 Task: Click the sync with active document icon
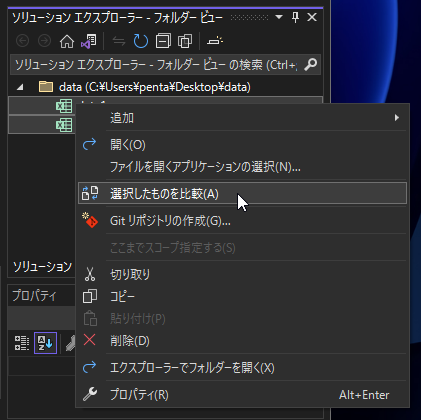pos(119,41)
